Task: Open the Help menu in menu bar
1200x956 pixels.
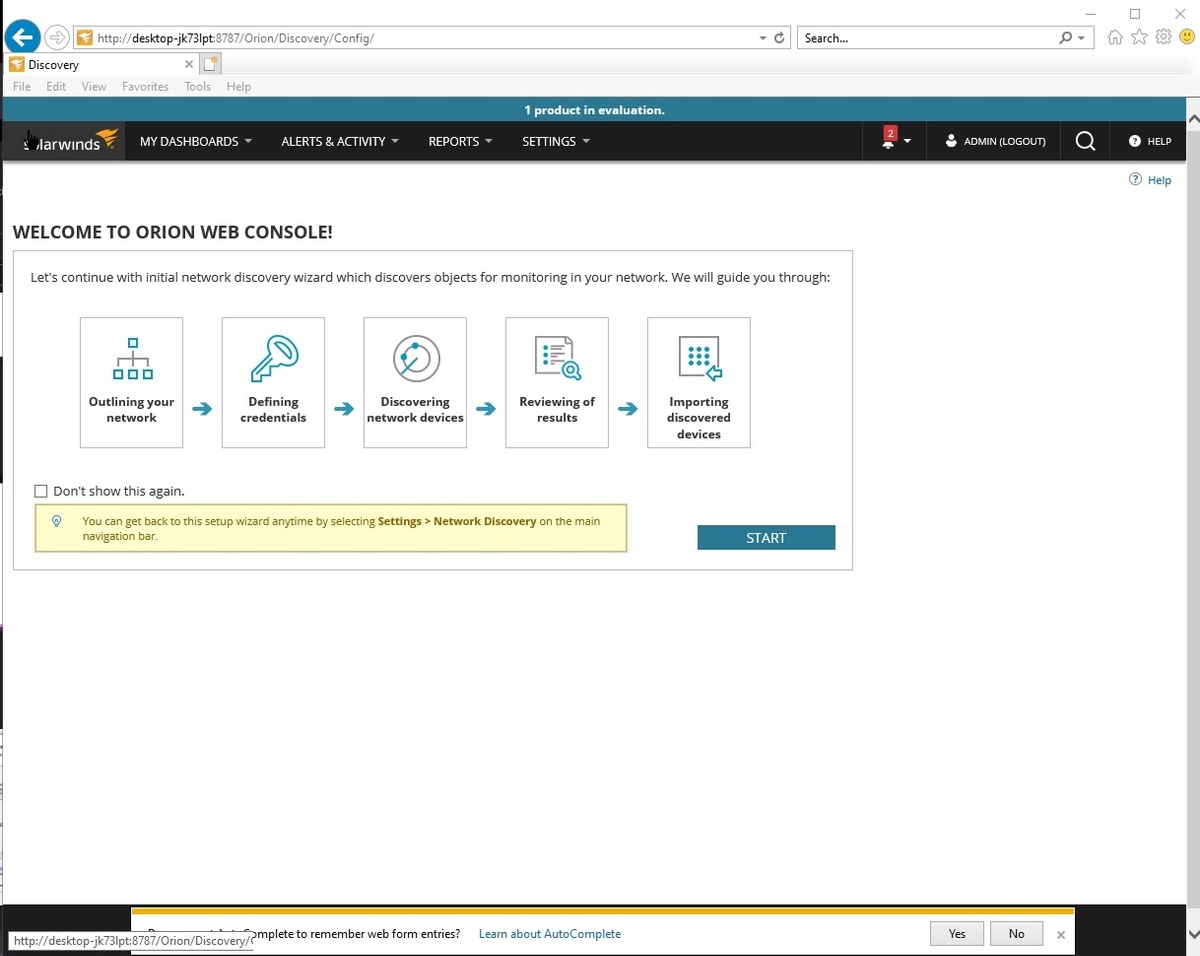Action: pyautogui.click(x=239, y=87)
